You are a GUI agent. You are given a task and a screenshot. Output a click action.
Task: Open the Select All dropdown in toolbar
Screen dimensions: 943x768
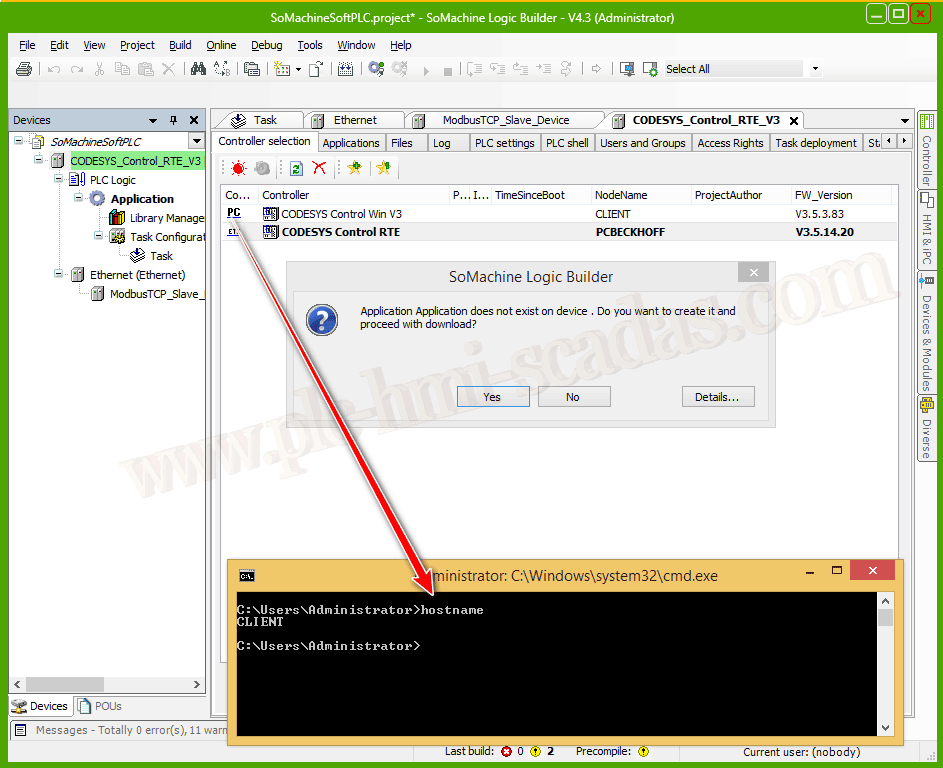(x=815, y=69)
